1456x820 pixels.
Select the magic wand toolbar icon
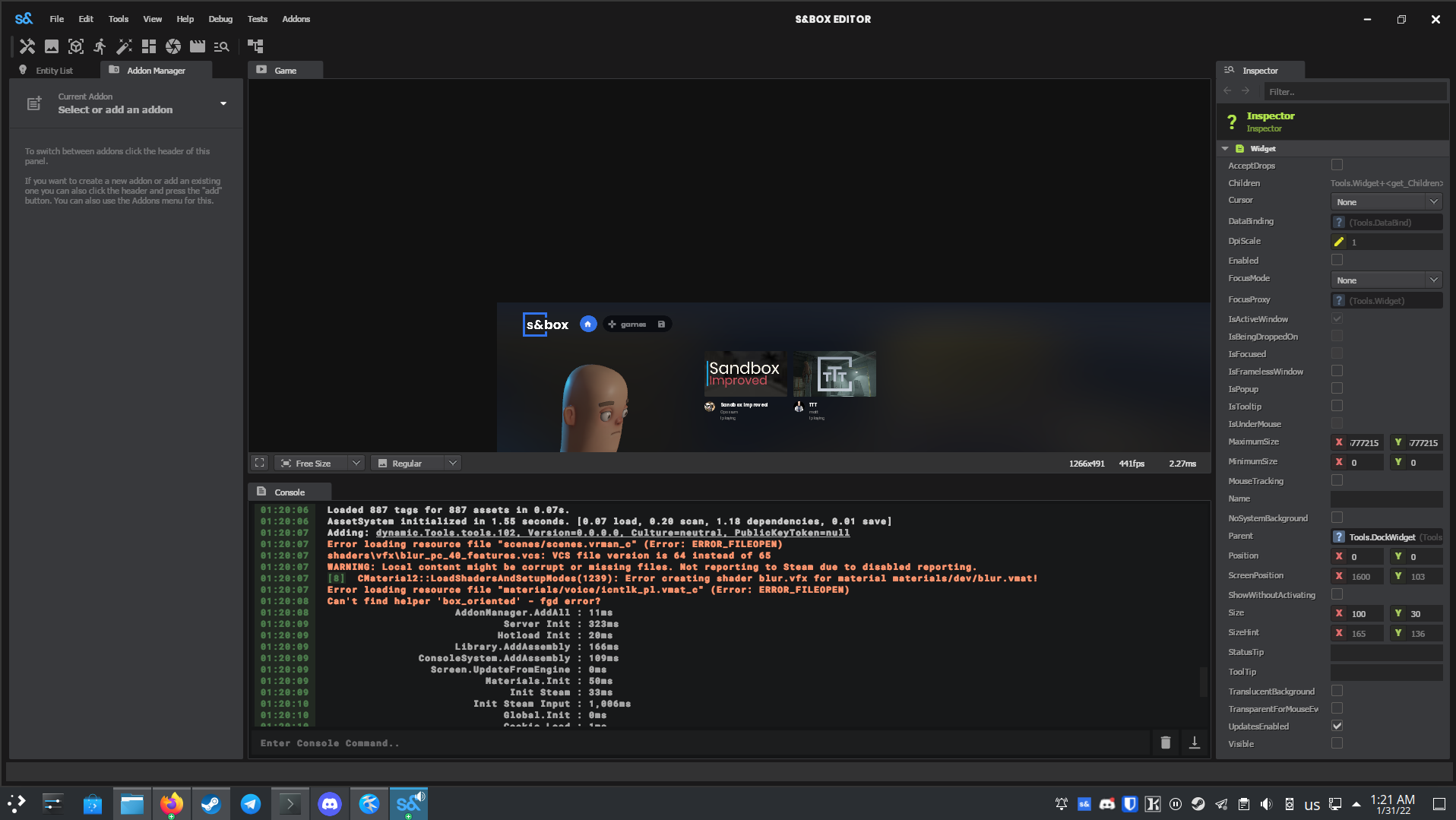[124, 46]
